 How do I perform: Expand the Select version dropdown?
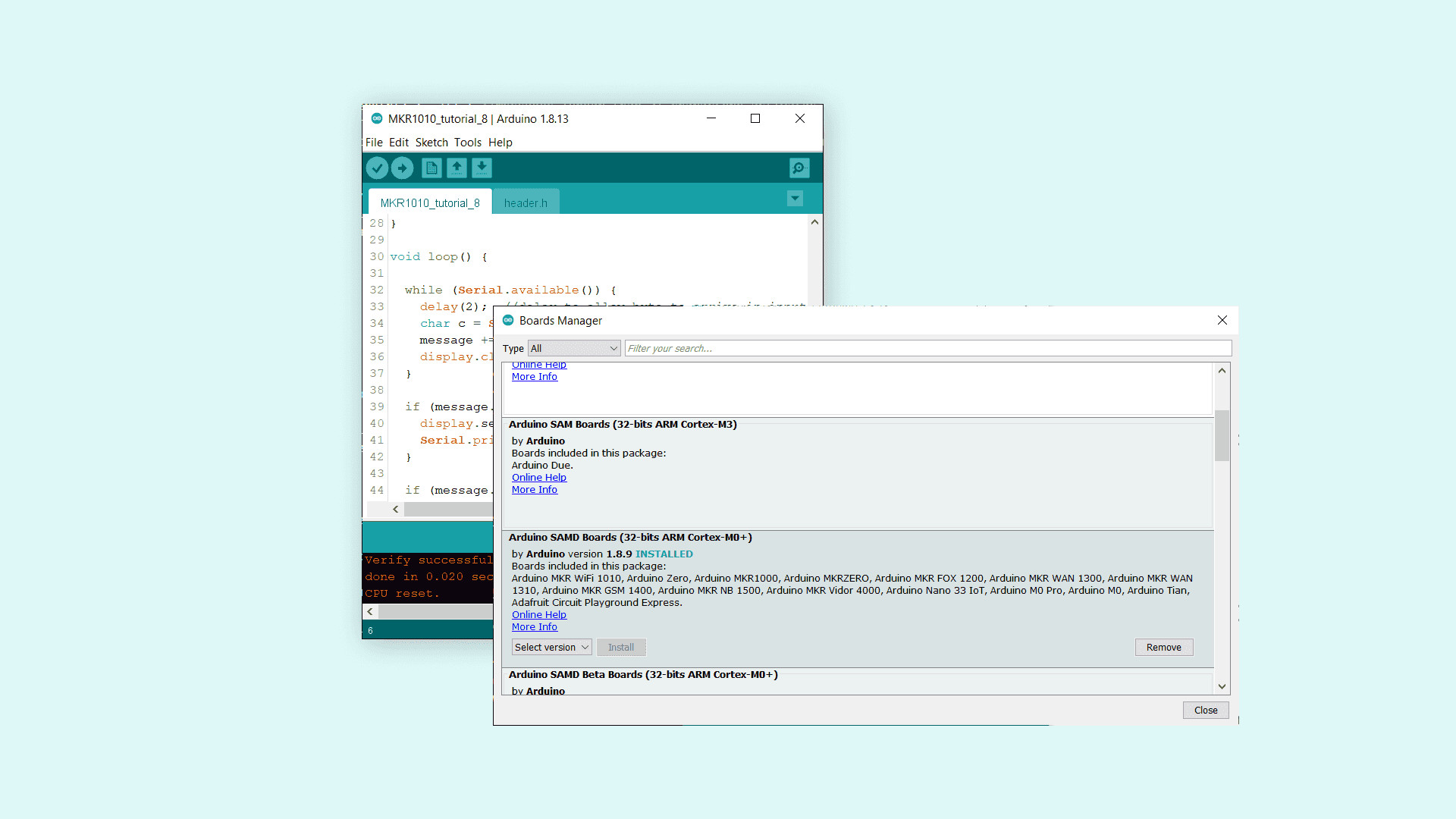[x=551, y=648]
